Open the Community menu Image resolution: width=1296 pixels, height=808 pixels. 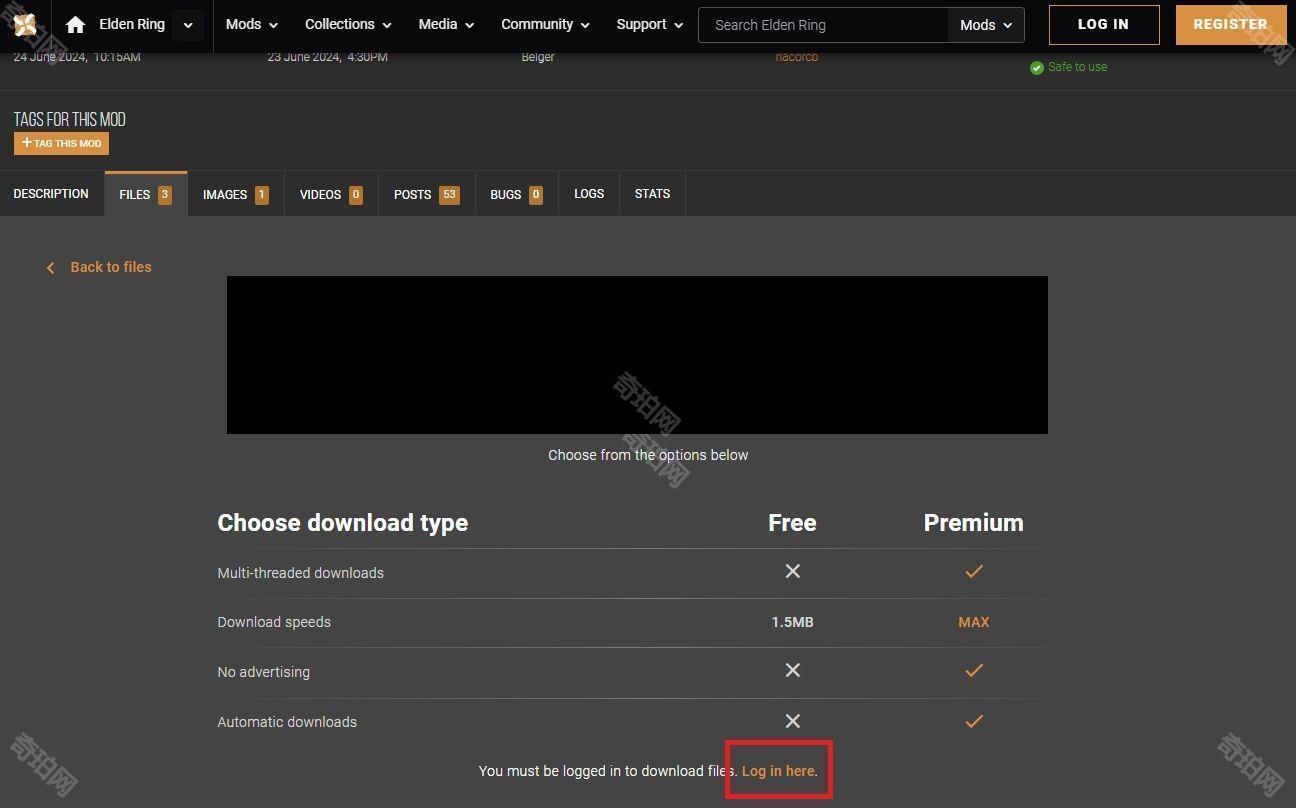tap(545, 25)
